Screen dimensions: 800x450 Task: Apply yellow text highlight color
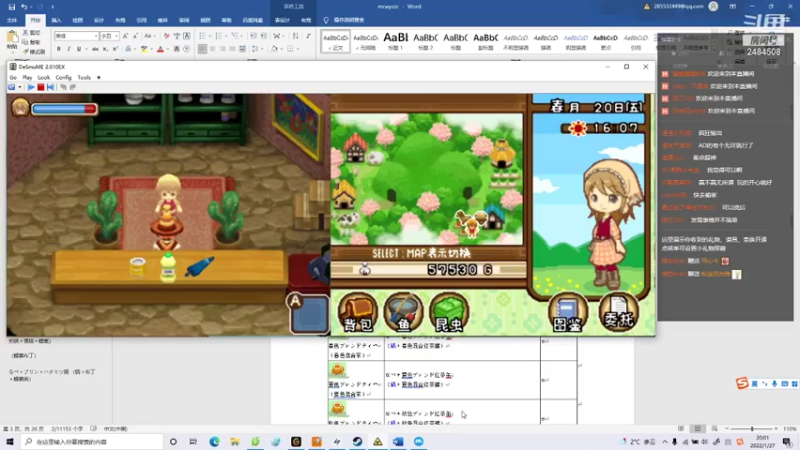[x=144, y=49]
